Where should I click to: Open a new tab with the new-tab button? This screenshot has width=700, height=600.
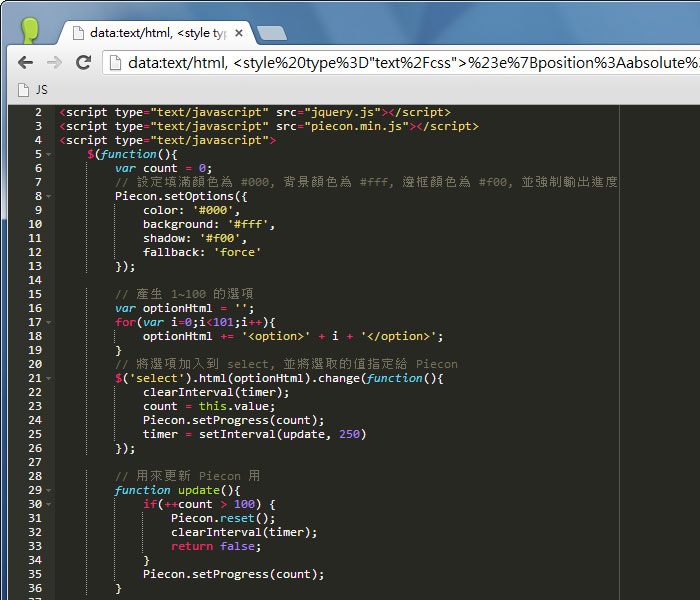[270, 33]
